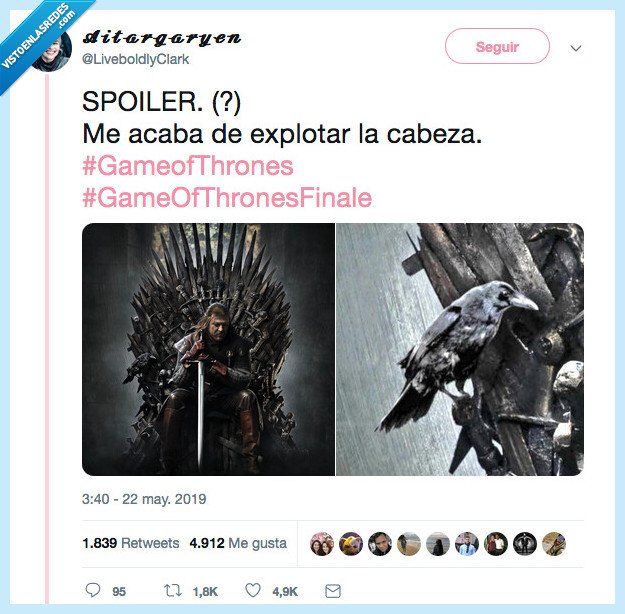The width and height of the screenshot is (625, 614).
Task: Open the Iron Throne image on left
Action: pyautogui.click(x=208, y=349)
